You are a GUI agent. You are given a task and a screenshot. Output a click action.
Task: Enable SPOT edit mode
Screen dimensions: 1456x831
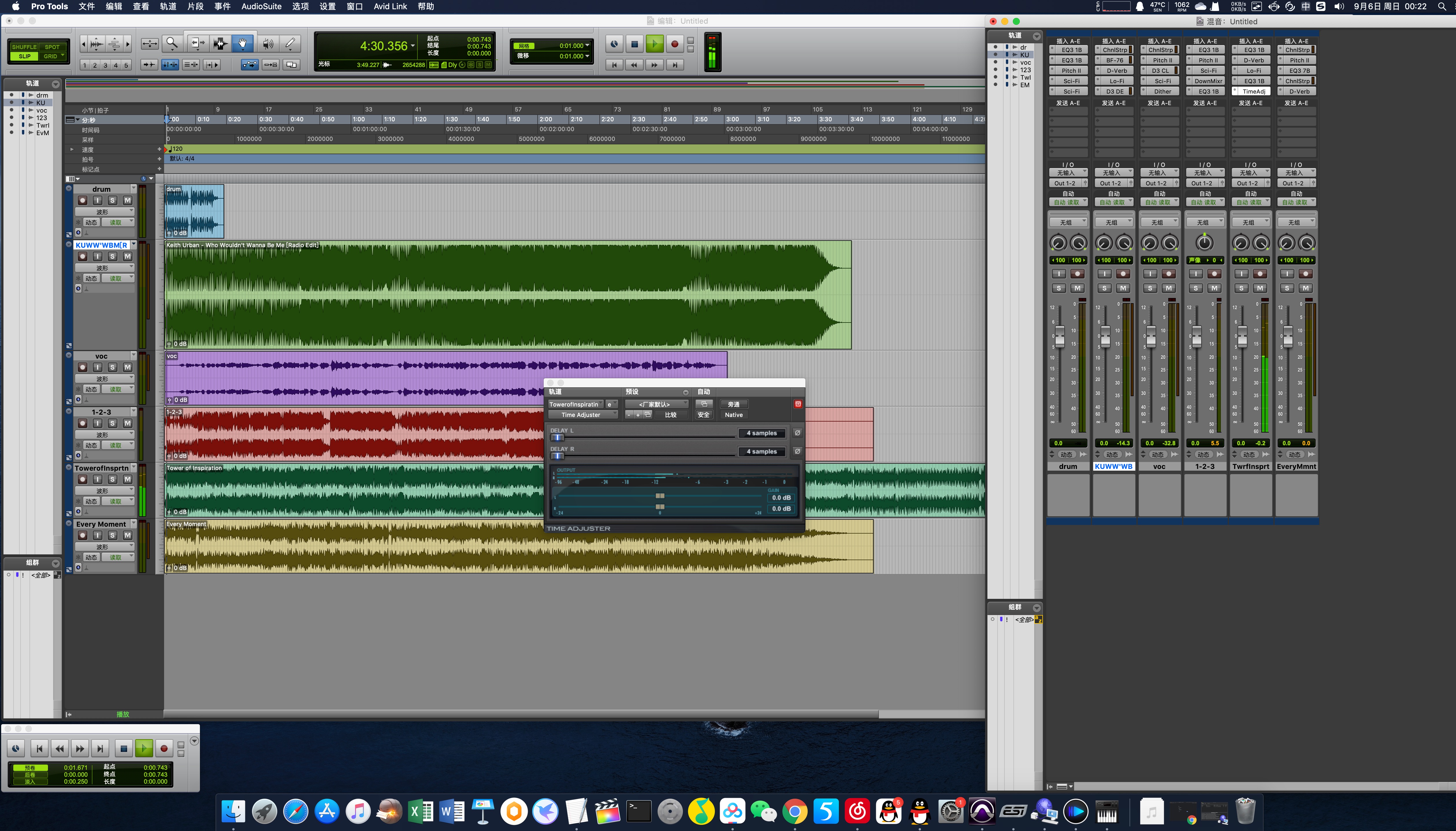(x=53, y=47)
